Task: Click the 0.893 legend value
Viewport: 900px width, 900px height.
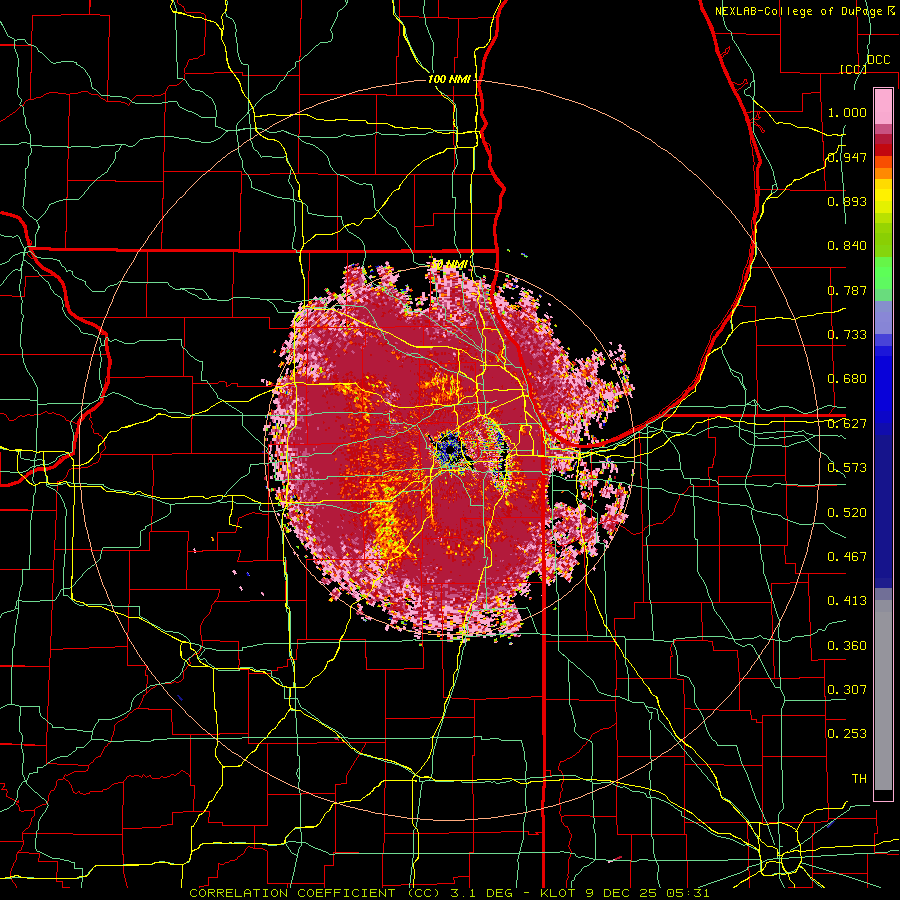Action: (x=847, y=201)
